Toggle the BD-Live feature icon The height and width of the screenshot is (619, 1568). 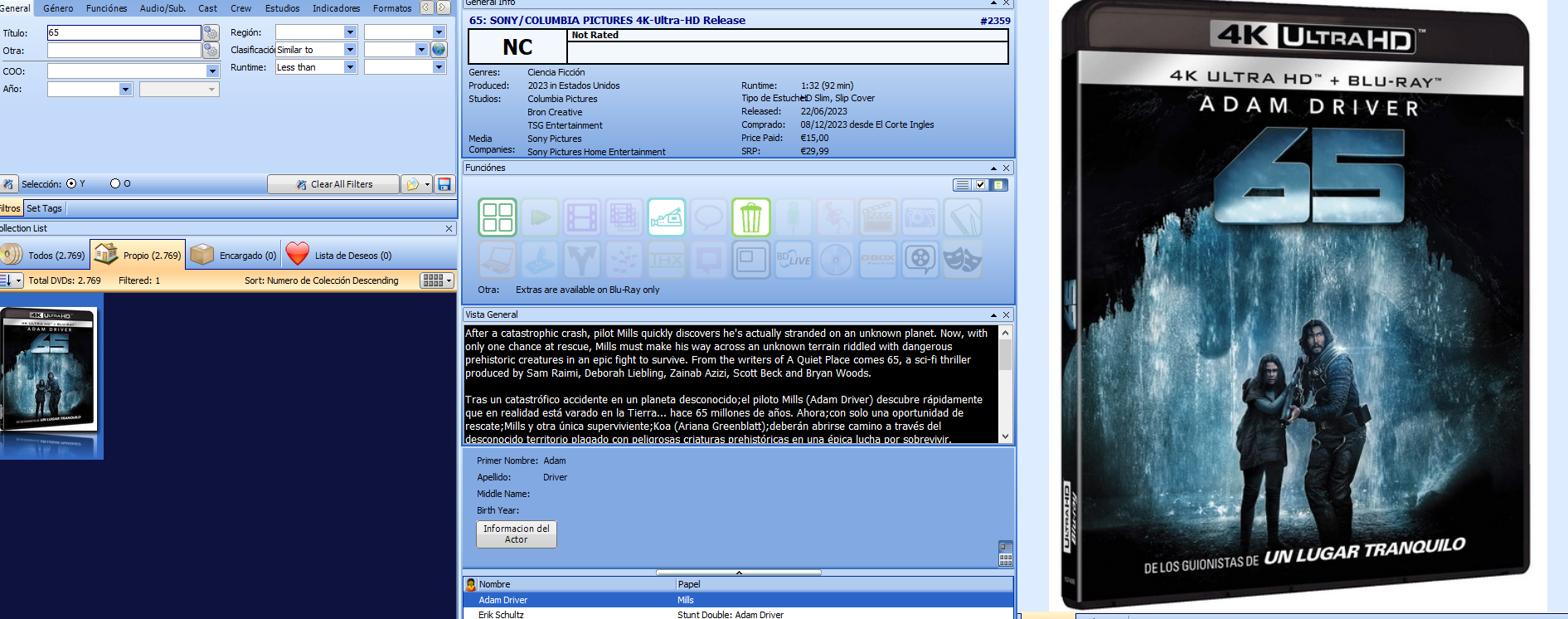click(x=794, y=260)
